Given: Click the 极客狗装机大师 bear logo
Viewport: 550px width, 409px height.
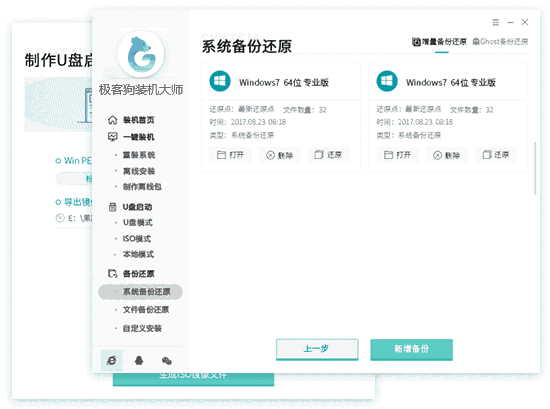Looking at the screenshot, I should click(x=141, y=54).
